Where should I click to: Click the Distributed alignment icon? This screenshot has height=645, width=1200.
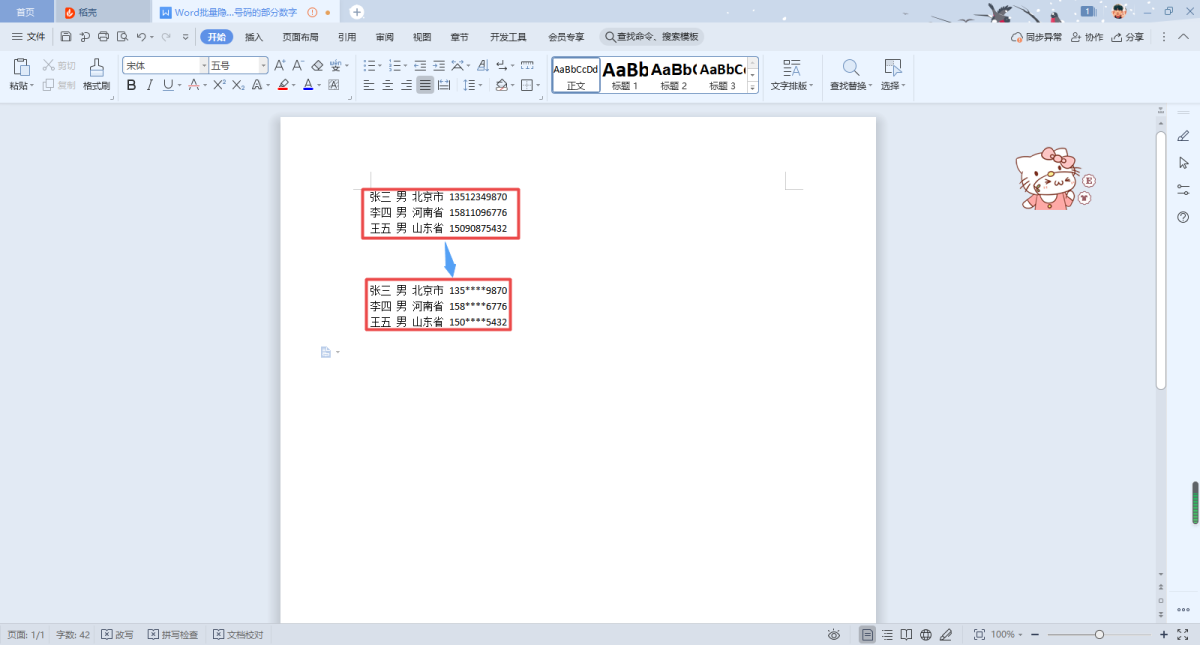(x=444, y=85)
